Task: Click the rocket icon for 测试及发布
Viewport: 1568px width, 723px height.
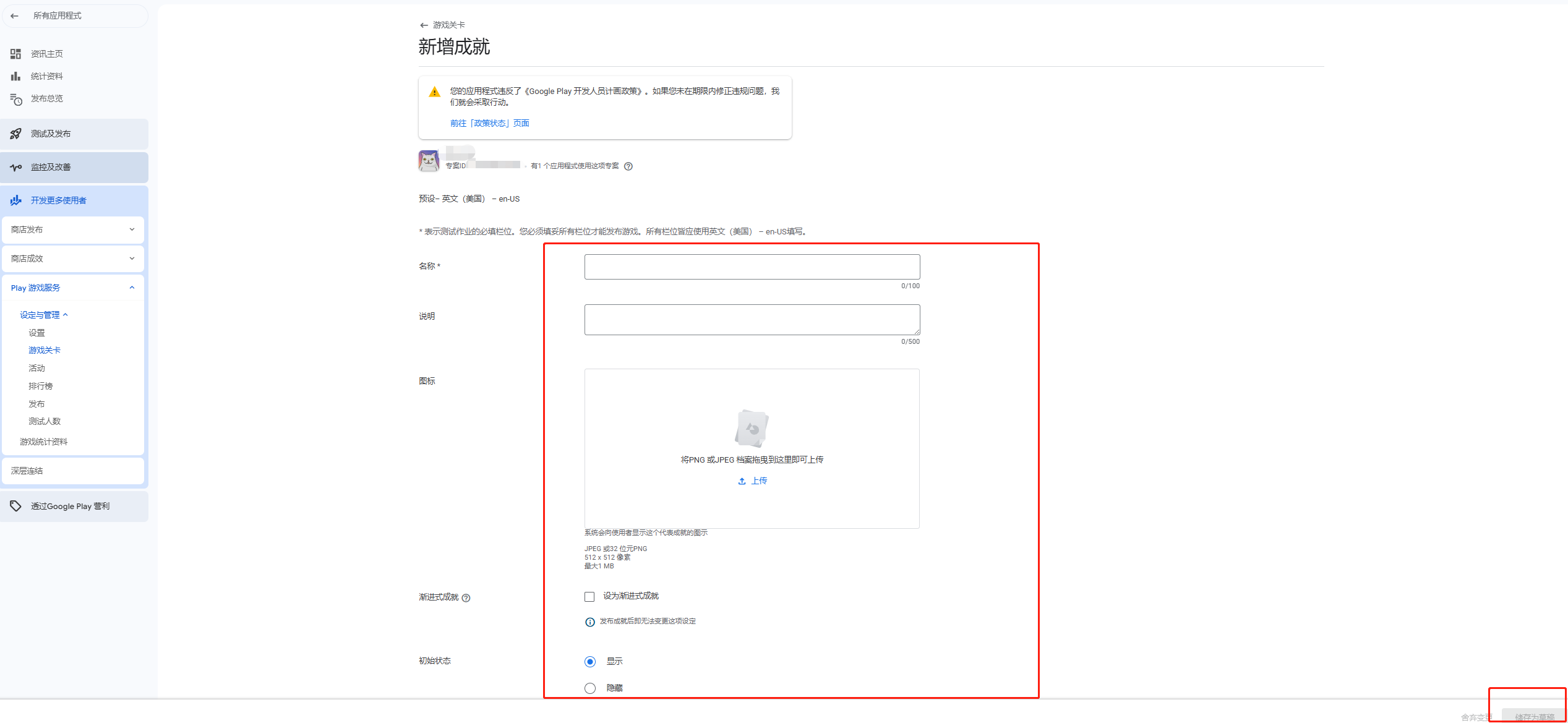Action: [16, 134]
